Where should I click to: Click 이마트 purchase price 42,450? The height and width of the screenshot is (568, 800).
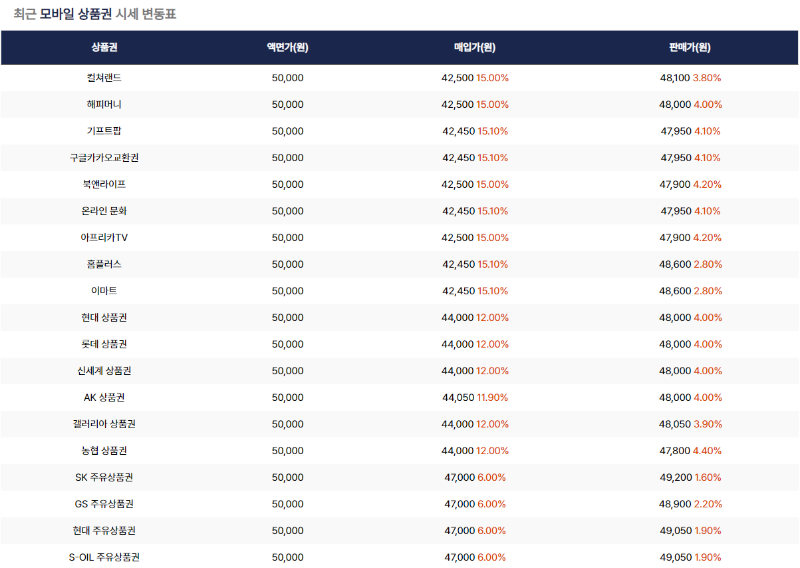[459, 291]
